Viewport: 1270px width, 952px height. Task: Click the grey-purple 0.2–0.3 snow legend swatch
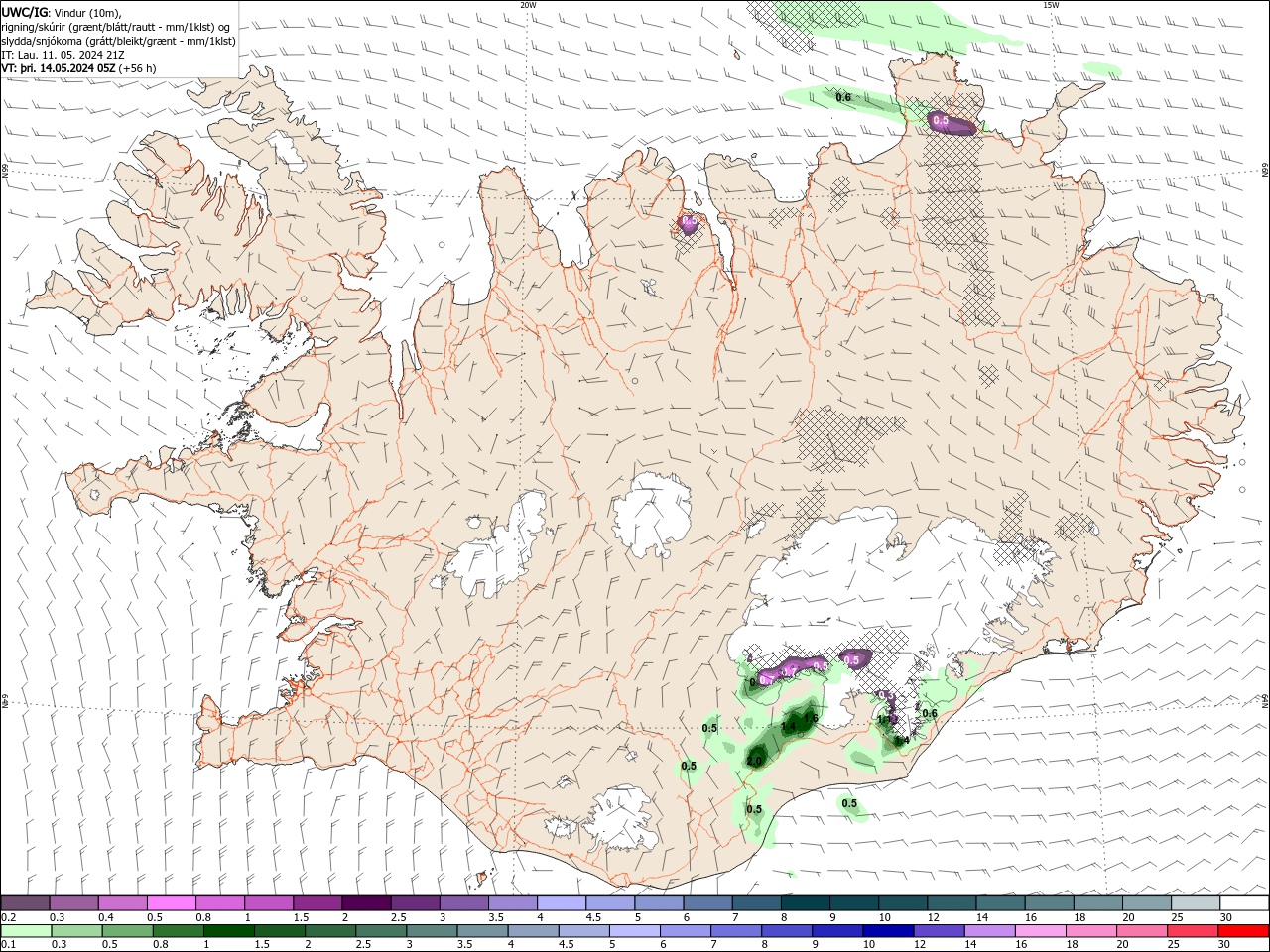[25, 903]
